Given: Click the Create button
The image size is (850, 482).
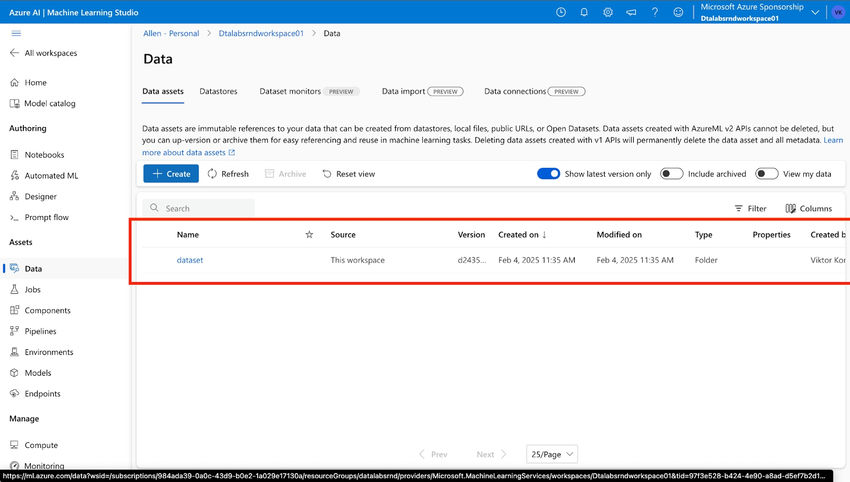Looking at the screenshot, I should (171, 173).
